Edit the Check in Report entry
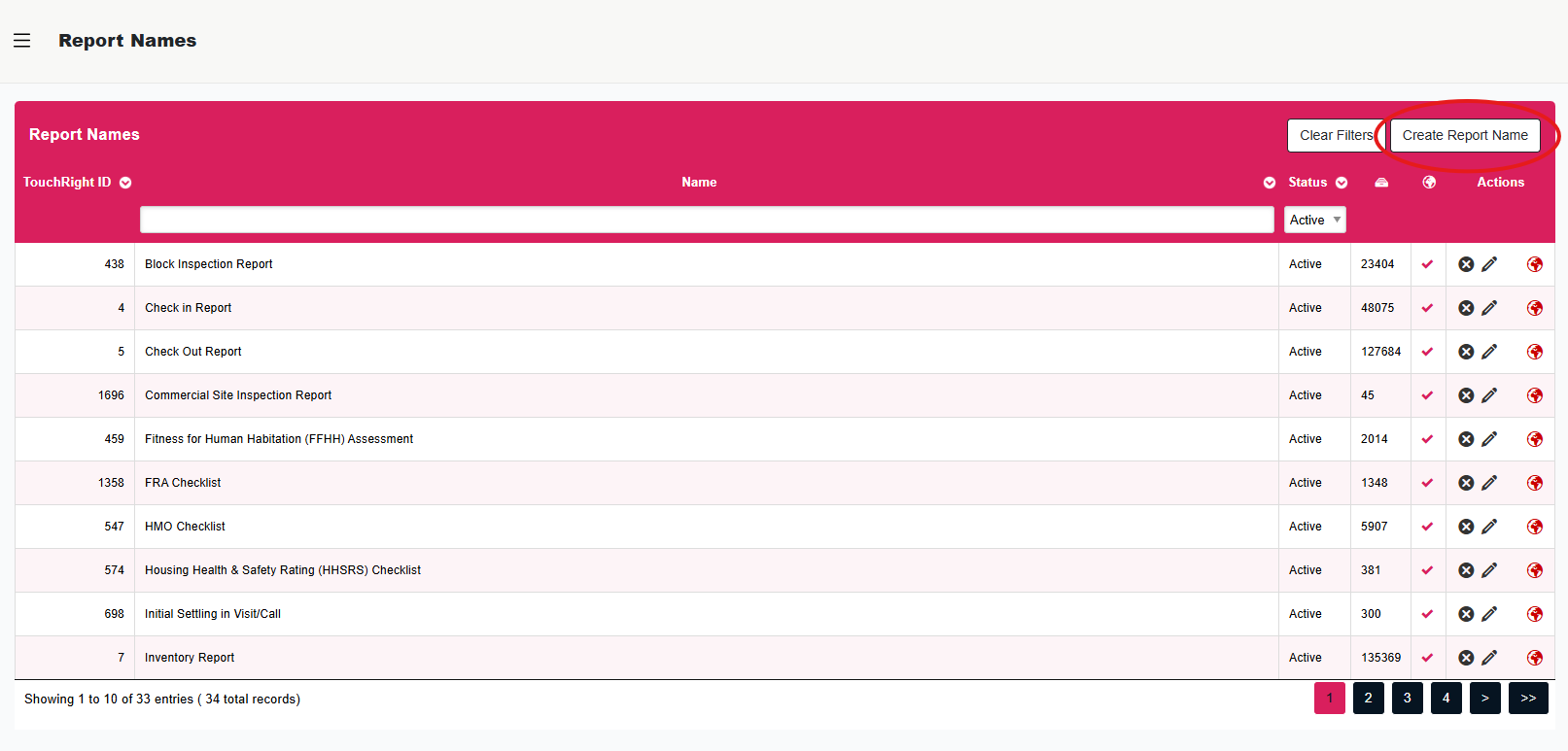Viewport: 1568px width, 751px height. pyautogui.click(x=1489, y=308)
